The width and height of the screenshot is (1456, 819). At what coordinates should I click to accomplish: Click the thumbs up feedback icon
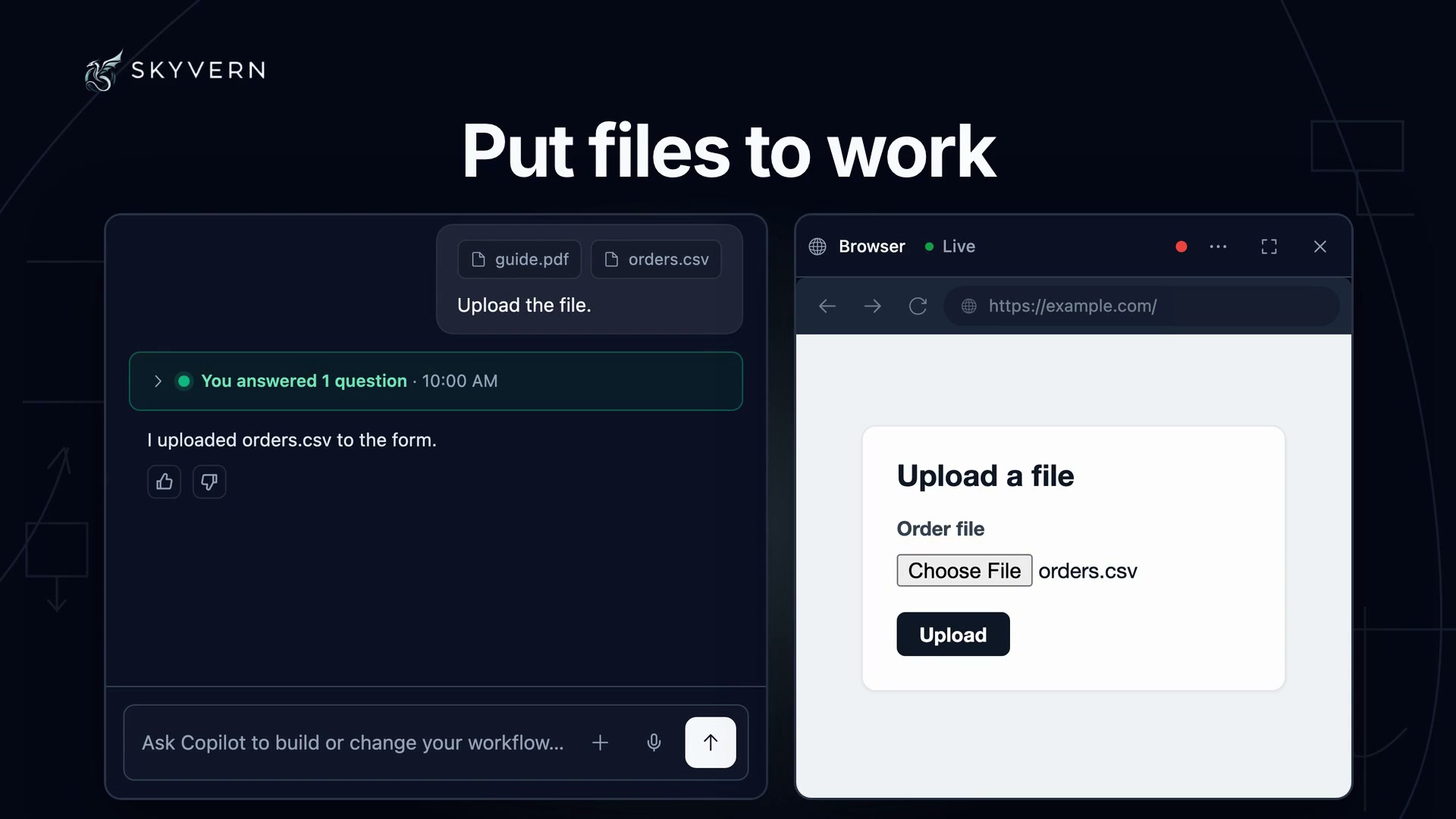coord(164,482)
